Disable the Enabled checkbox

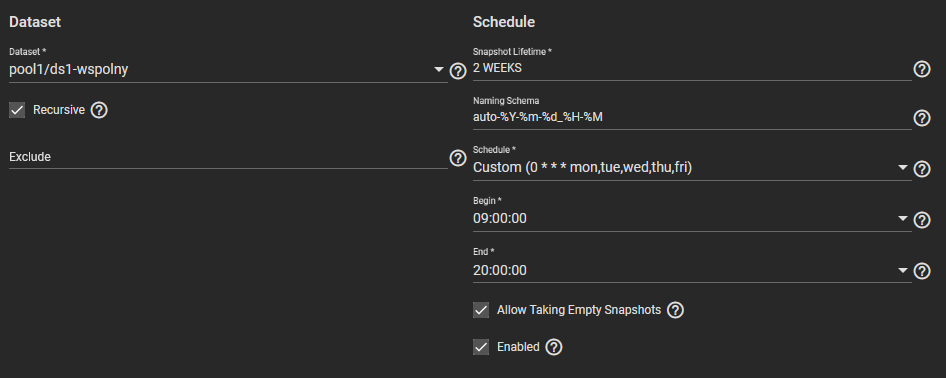[481, 347]
